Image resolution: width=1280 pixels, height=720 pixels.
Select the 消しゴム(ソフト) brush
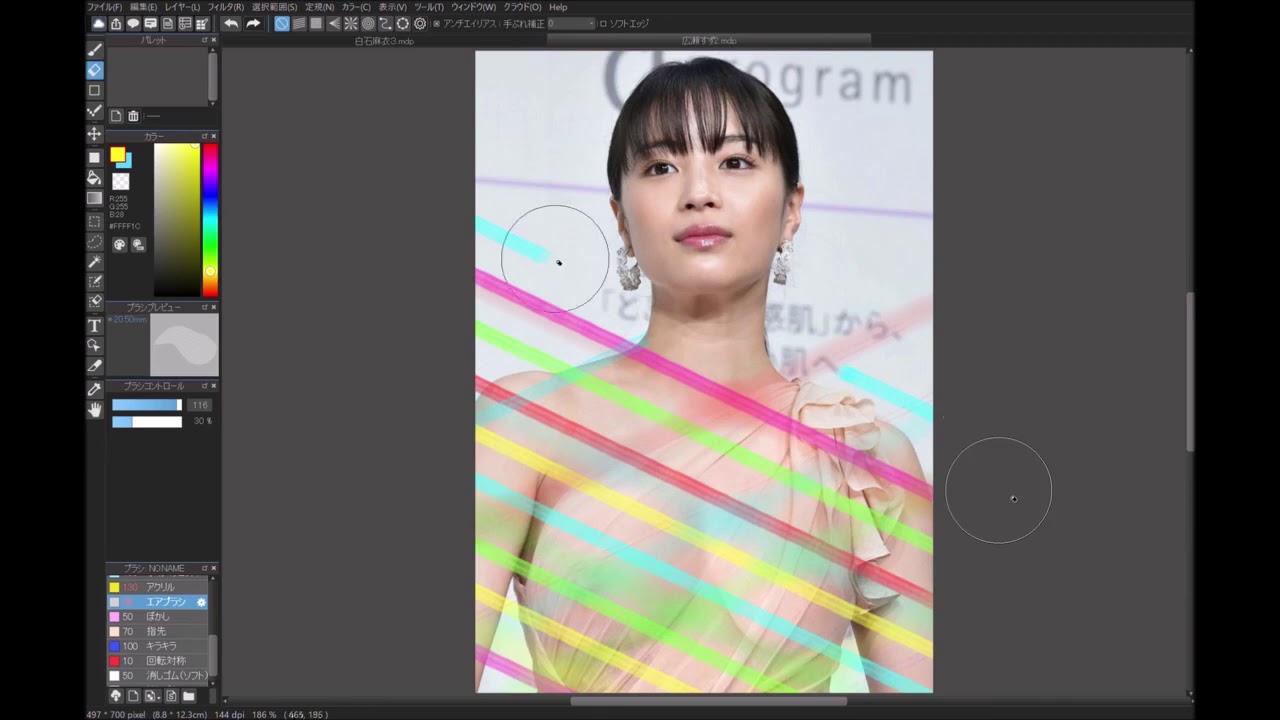tap(158, 676)
